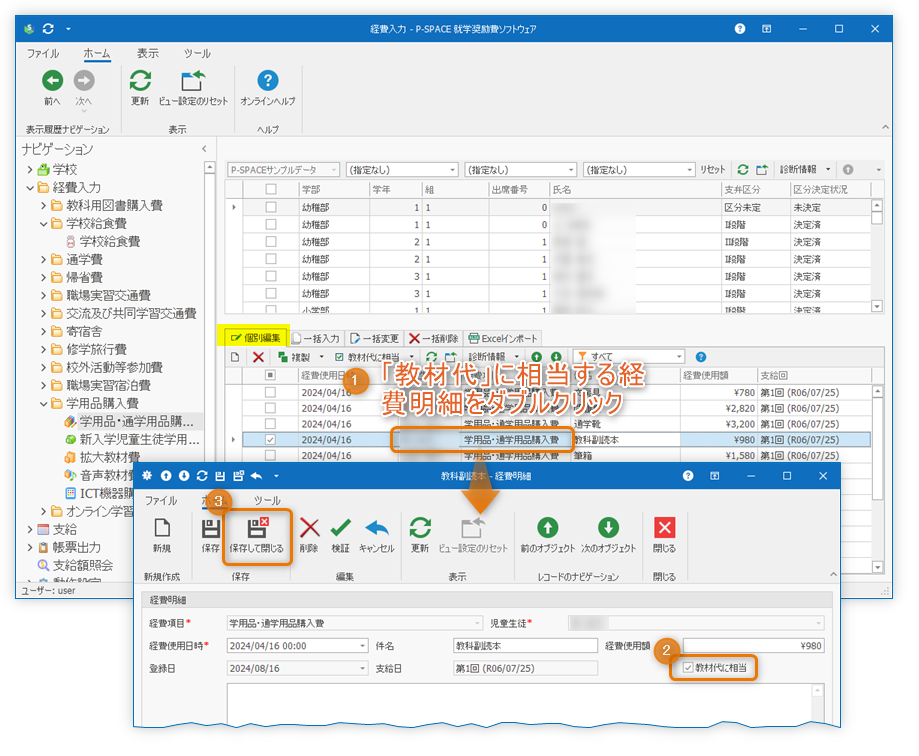Click expense list vertical scrollbar down arrow
Image resolution: width=919 pixels, height=756 pixels.
(877, 567)
